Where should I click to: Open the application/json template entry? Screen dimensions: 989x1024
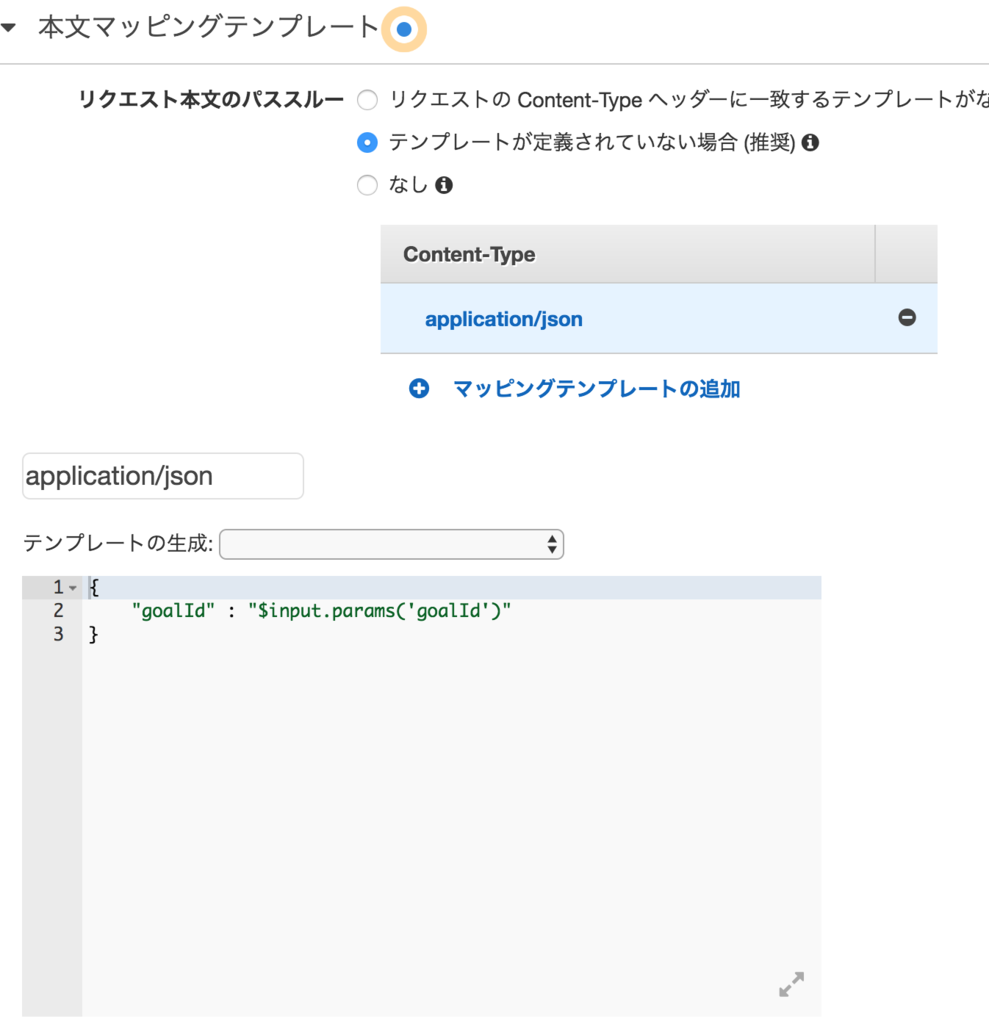[x=503, y=318]
